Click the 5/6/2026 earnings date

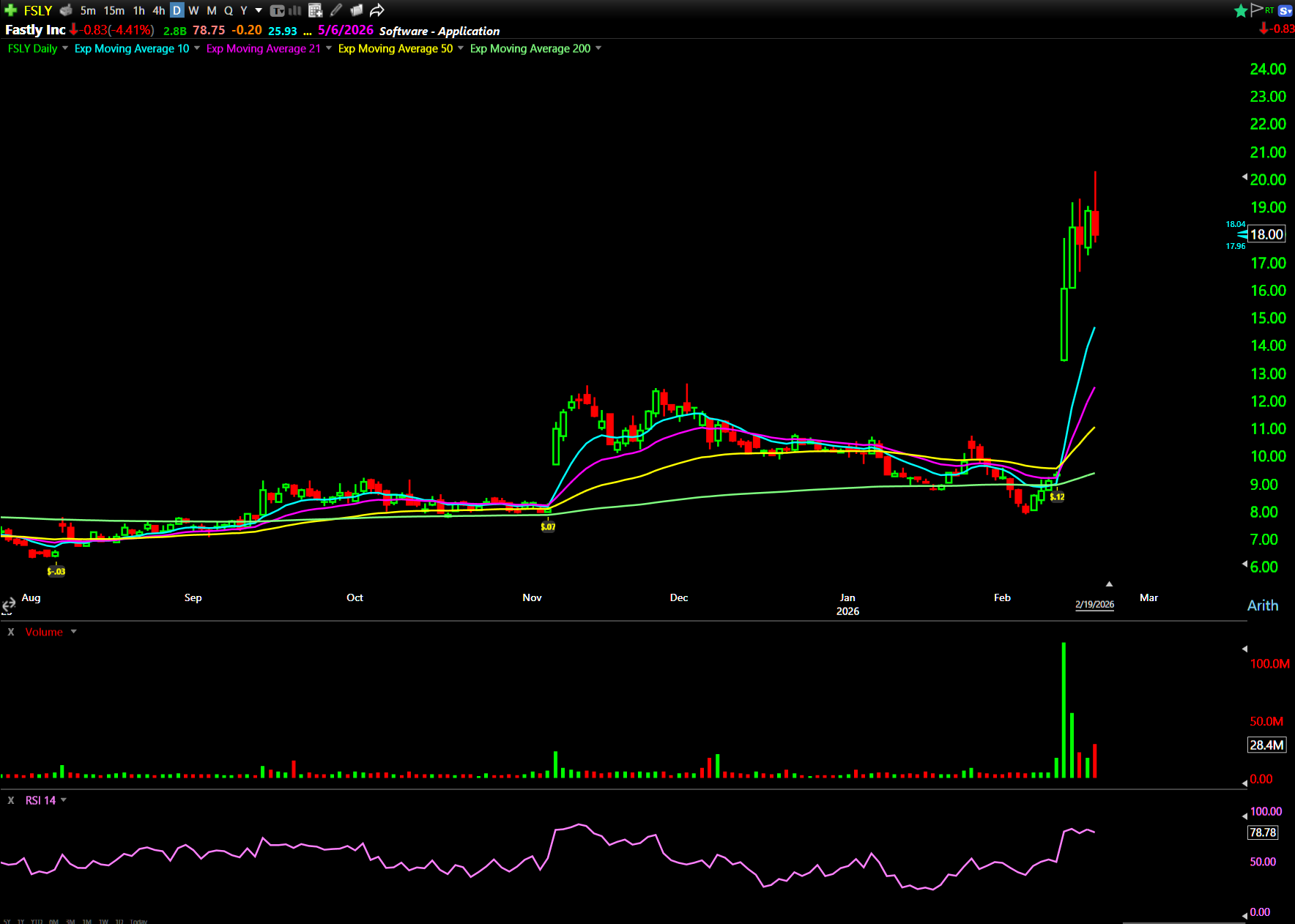tap(345, 30)
